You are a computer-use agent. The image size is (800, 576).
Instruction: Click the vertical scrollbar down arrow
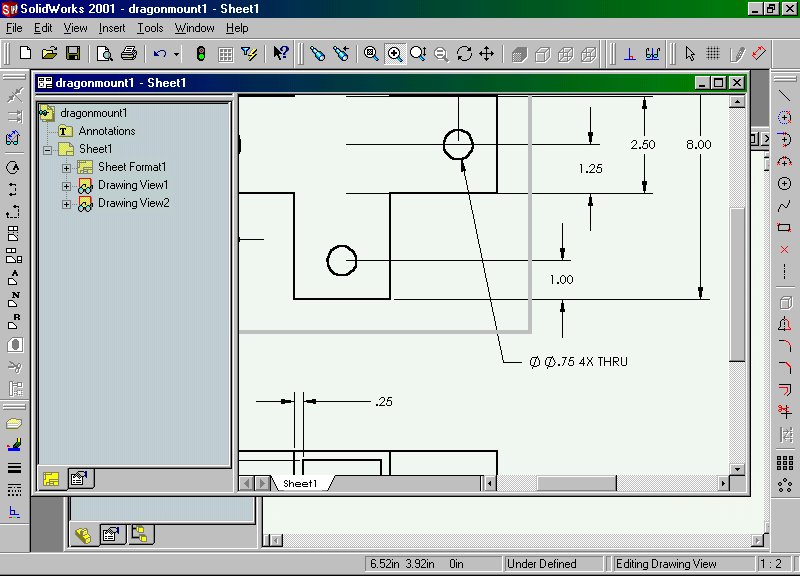coord(738,468)
